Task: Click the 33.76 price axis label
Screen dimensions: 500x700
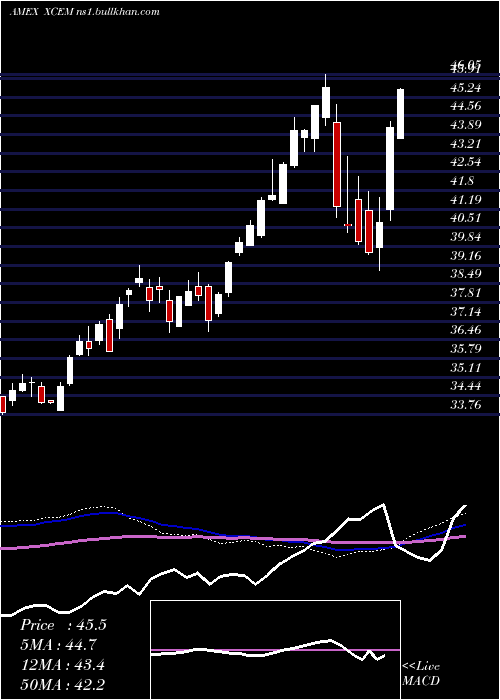Action: [x=466, y=404]
